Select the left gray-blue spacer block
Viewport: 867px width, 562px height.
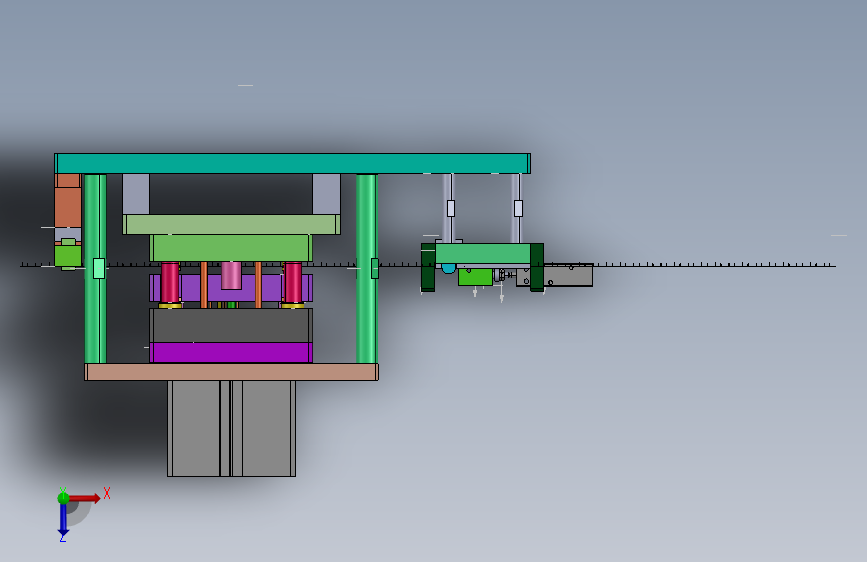tap(136, 194)
